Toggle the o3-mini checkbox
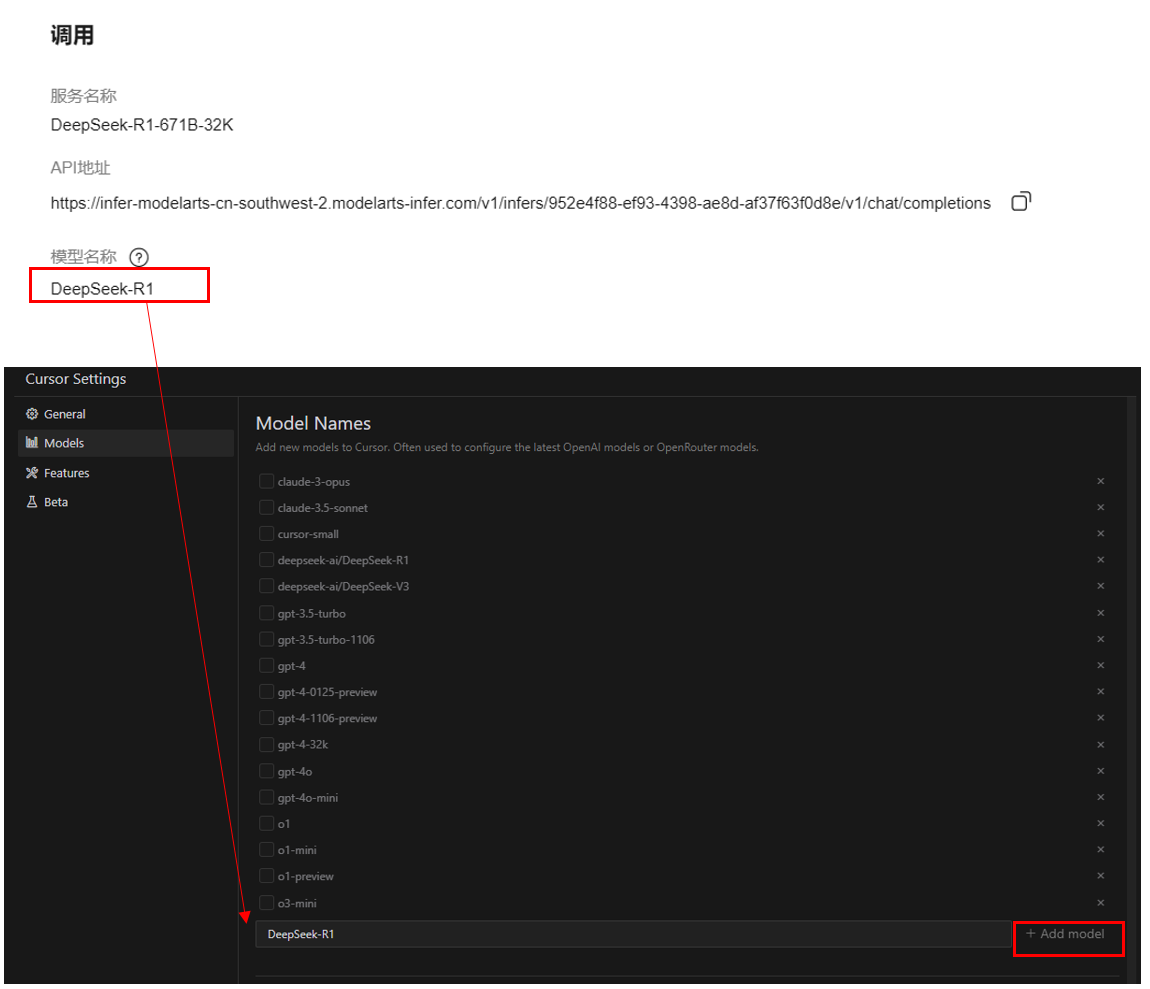Viewport: 1150px width, 989px height. click(x=266, y=902)
